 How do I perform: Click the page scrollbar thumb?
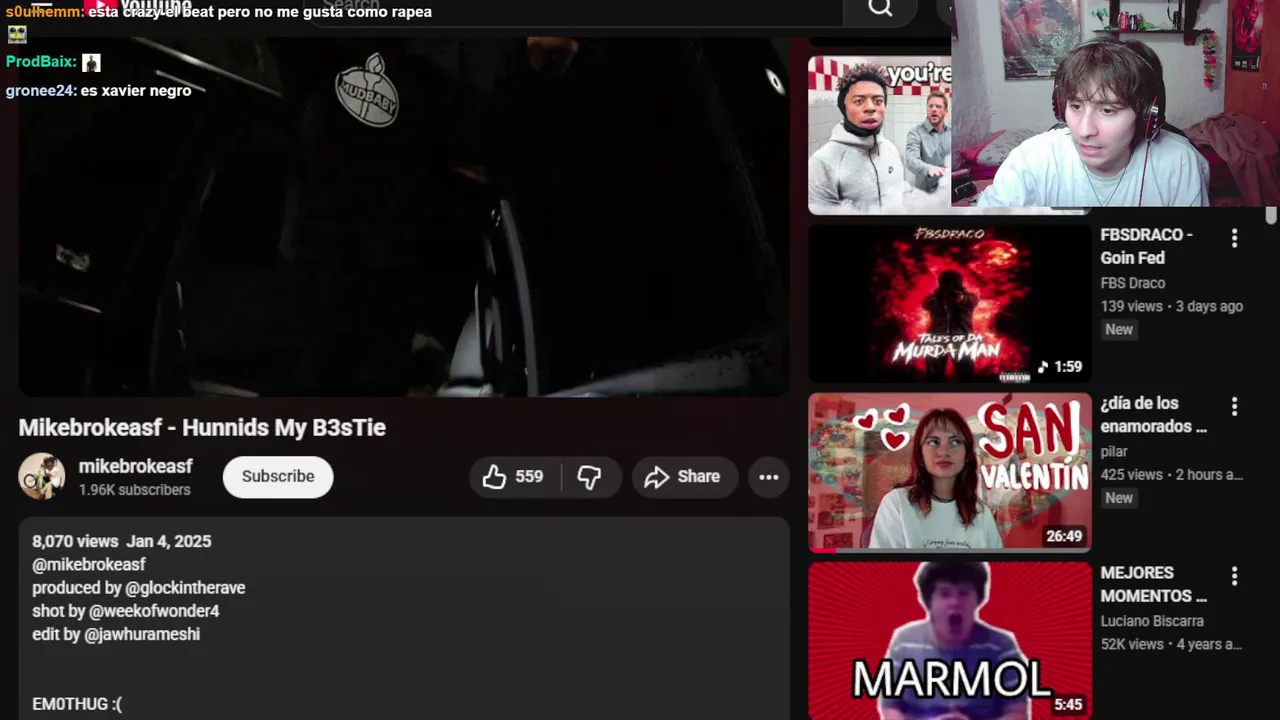tap(1271, 215)
